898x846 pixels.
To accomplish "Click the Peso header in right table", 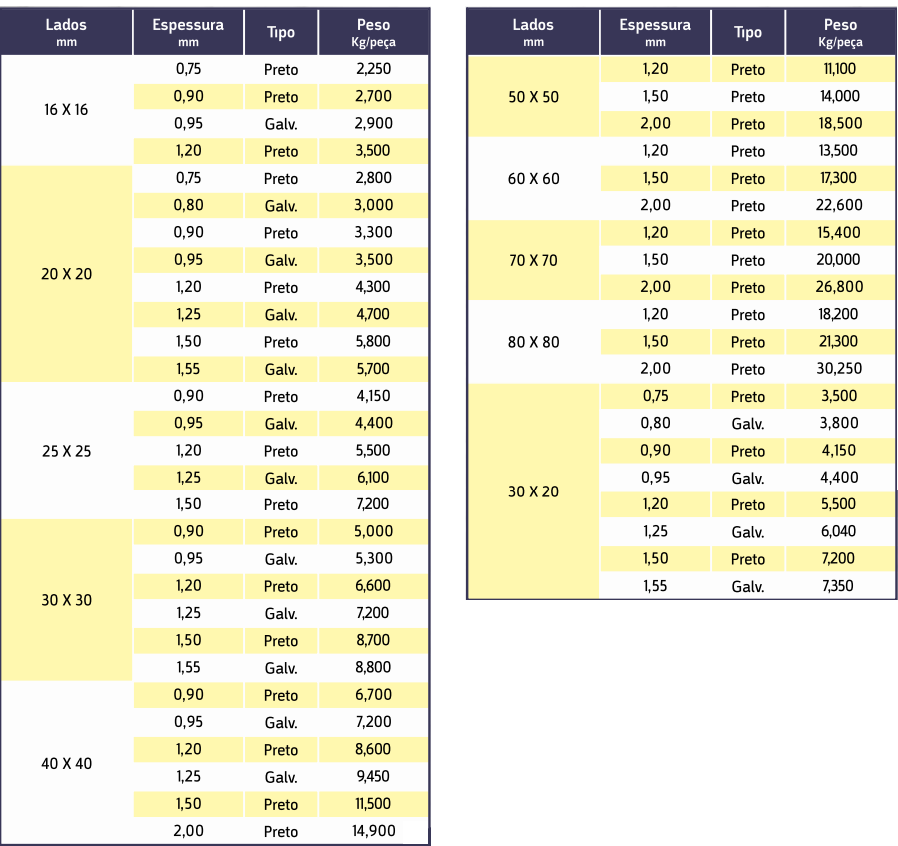I will [840, 32].
